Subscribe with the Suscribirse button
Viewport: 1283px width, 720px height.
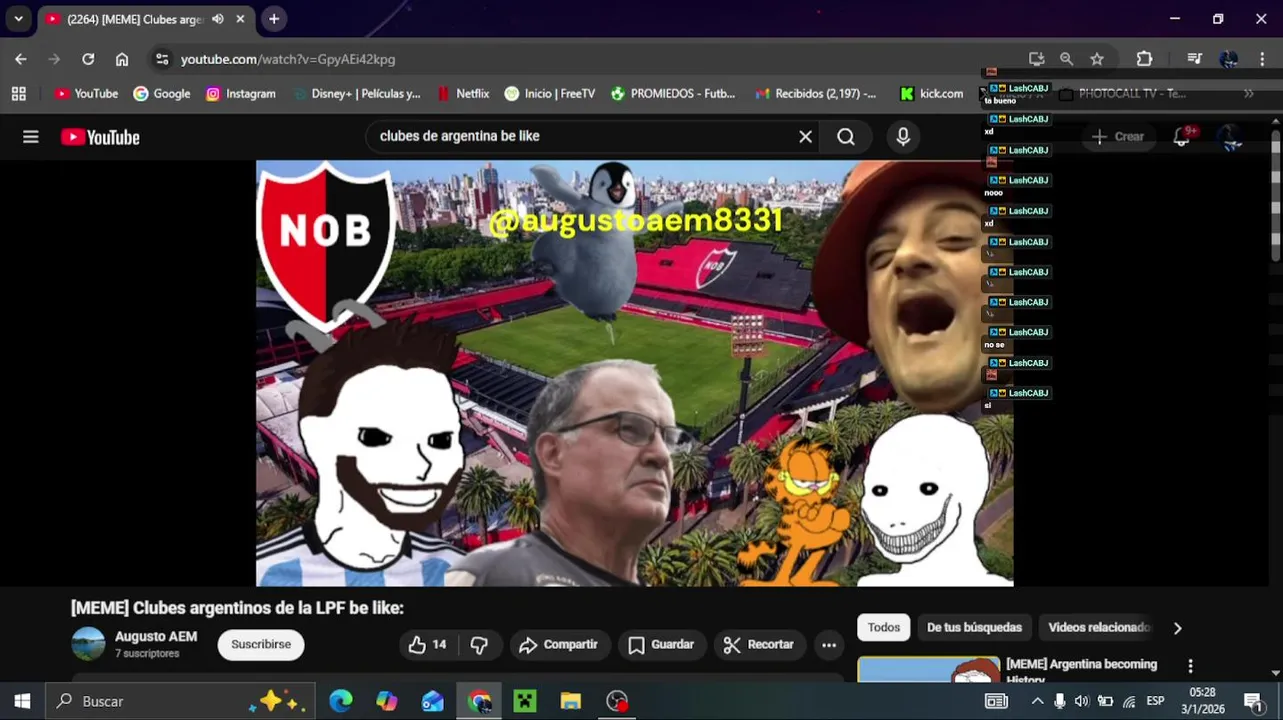click(x=261, y=645)
